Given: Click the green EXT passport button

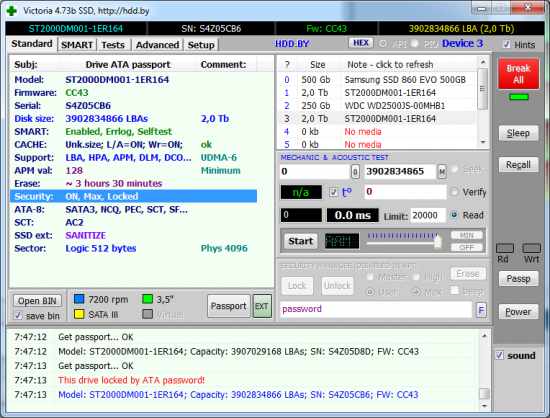Looking at the screenshot, I should click(262, 306).
